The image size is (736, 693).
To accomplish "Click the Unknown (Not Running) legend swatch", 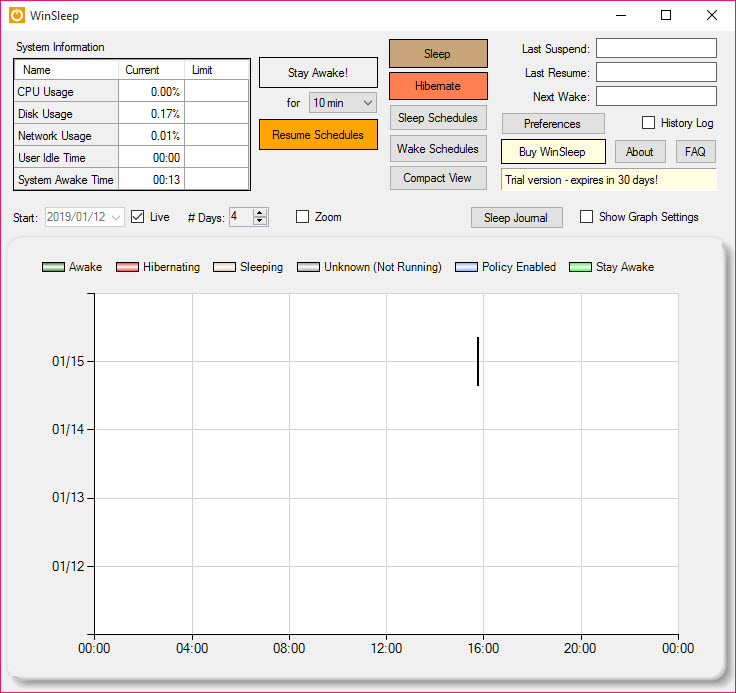I will click(308, 267).
